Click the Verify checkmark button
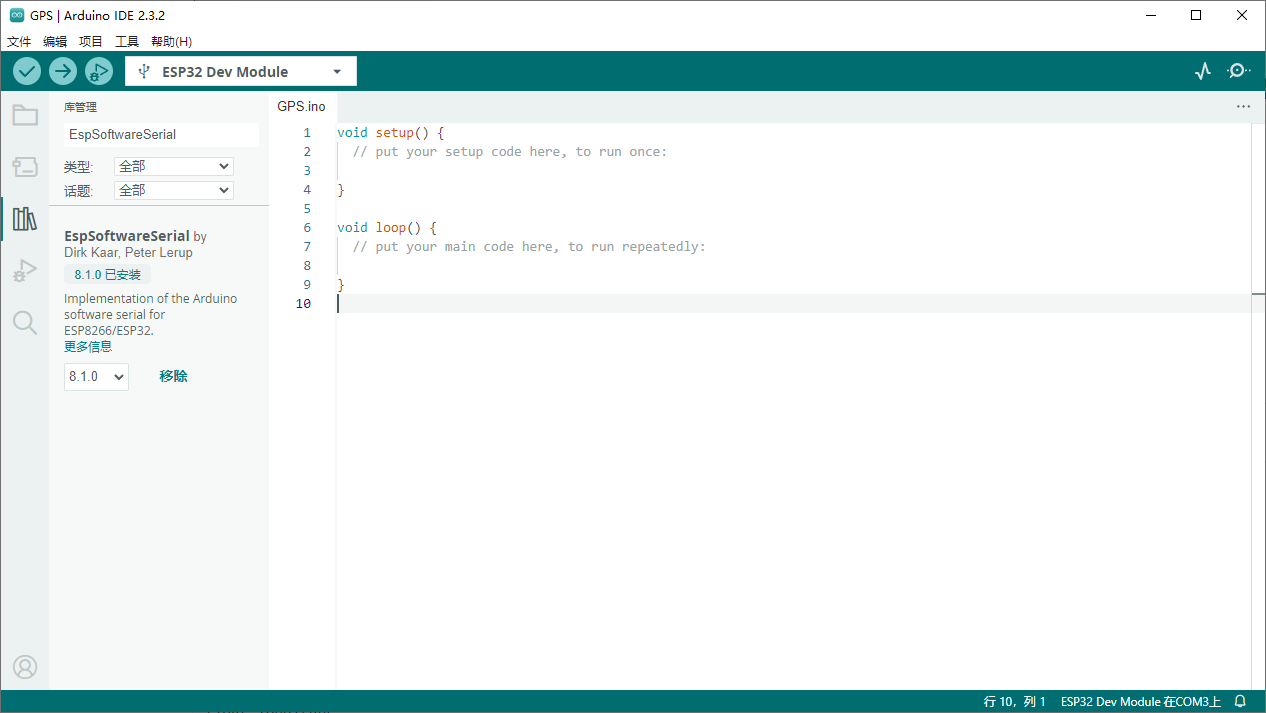 click(x=27, y=71)
